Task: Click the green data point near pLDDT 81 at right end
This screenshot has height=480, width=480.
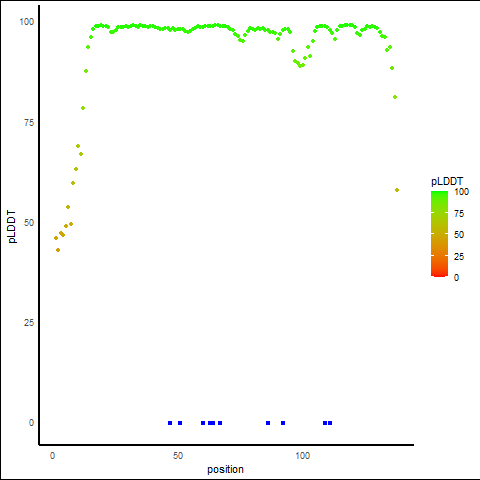Action: [395, 97]
